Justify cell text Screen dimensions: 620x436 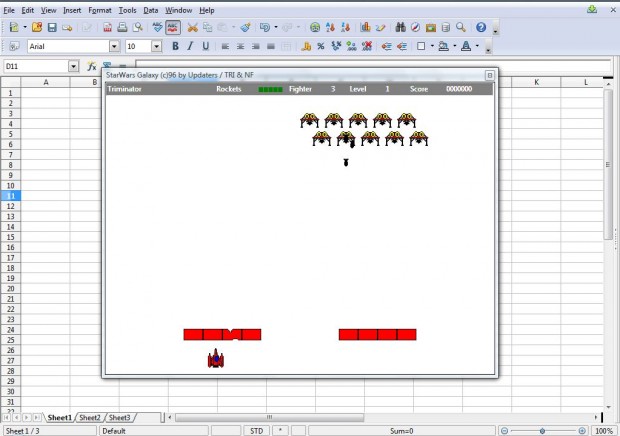tap(271, 46)
